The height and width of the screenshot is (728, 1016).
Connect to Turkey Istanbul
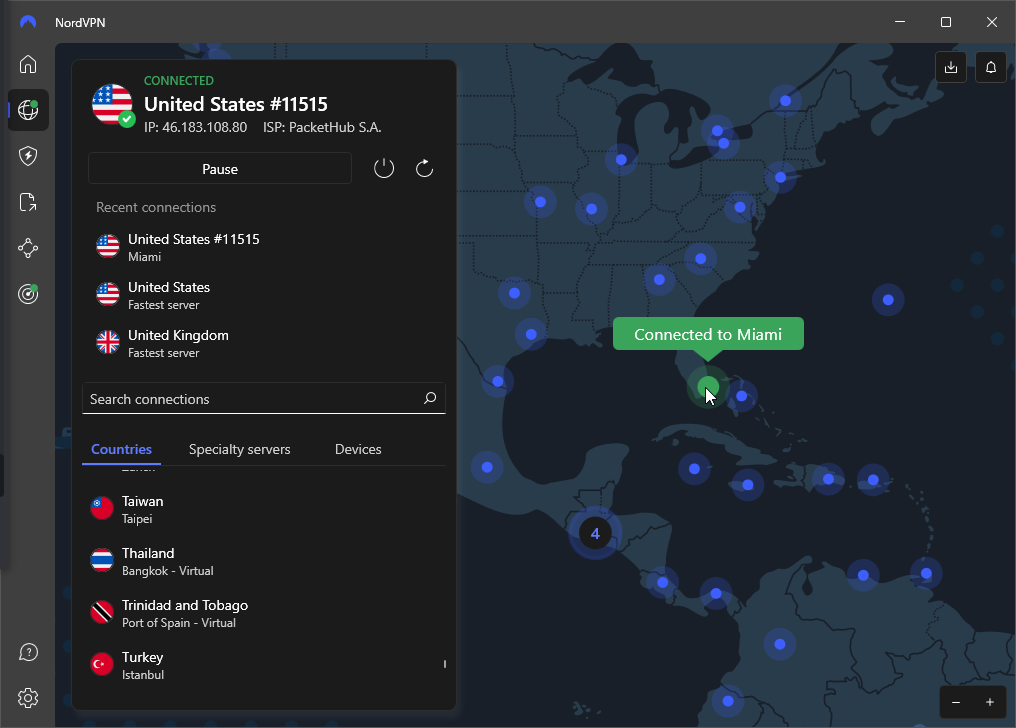coord(264,665)
